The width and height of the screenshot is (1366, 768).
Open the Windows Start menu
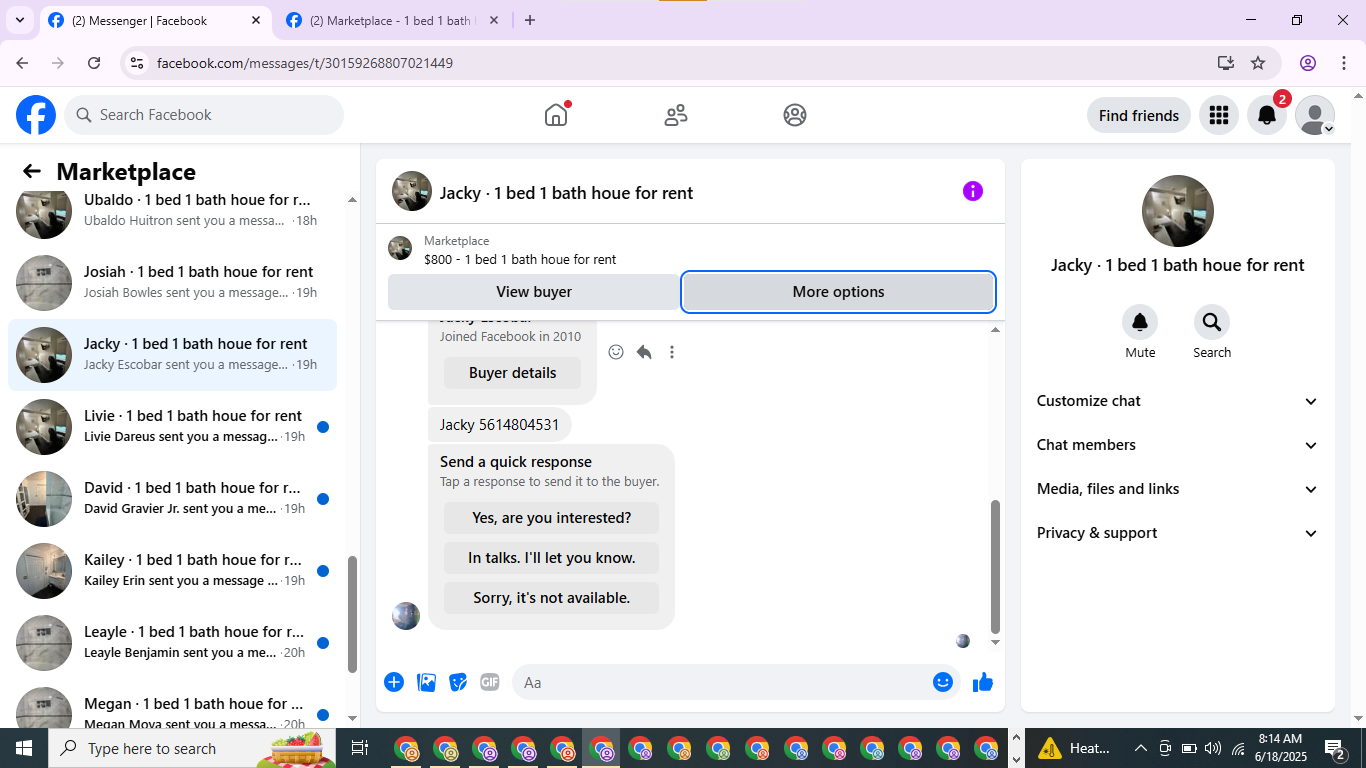(x=24, y=748)
